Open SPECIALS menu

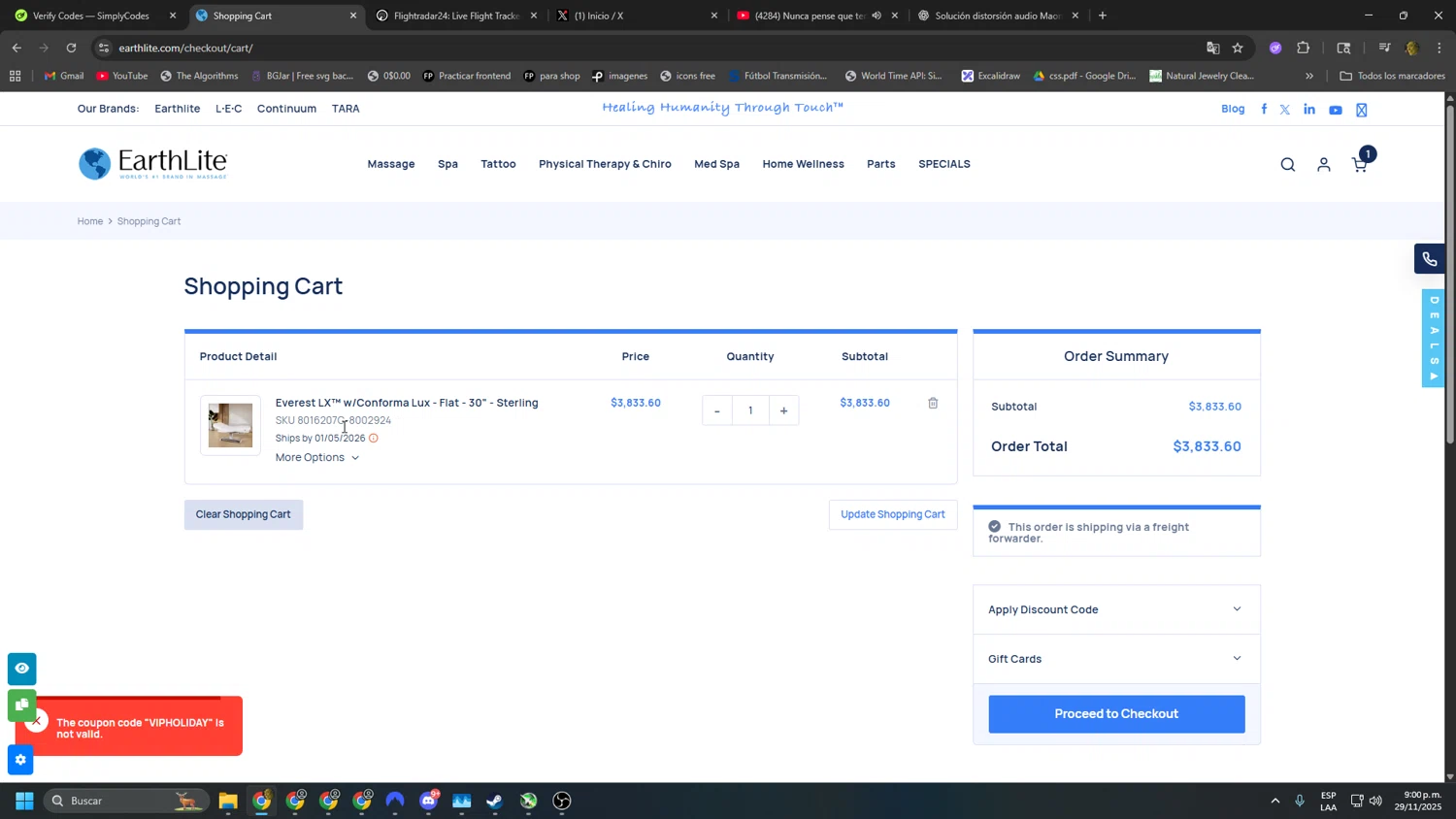click(x=944, y=164)
